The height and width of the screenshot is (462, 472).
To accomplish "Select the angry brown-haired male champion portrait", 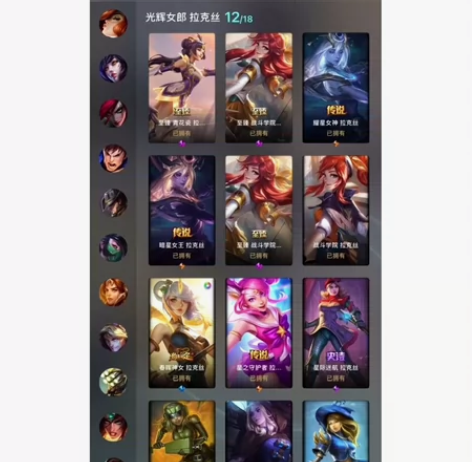I will pos(113,158).
